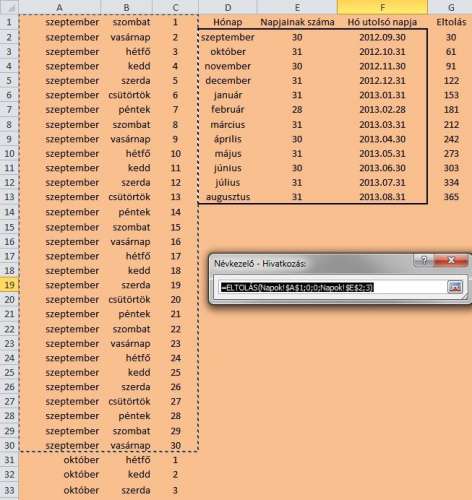472x500 pixels.
Task: Click the december cell in Hónap column
Action: [x=228, y=80]
